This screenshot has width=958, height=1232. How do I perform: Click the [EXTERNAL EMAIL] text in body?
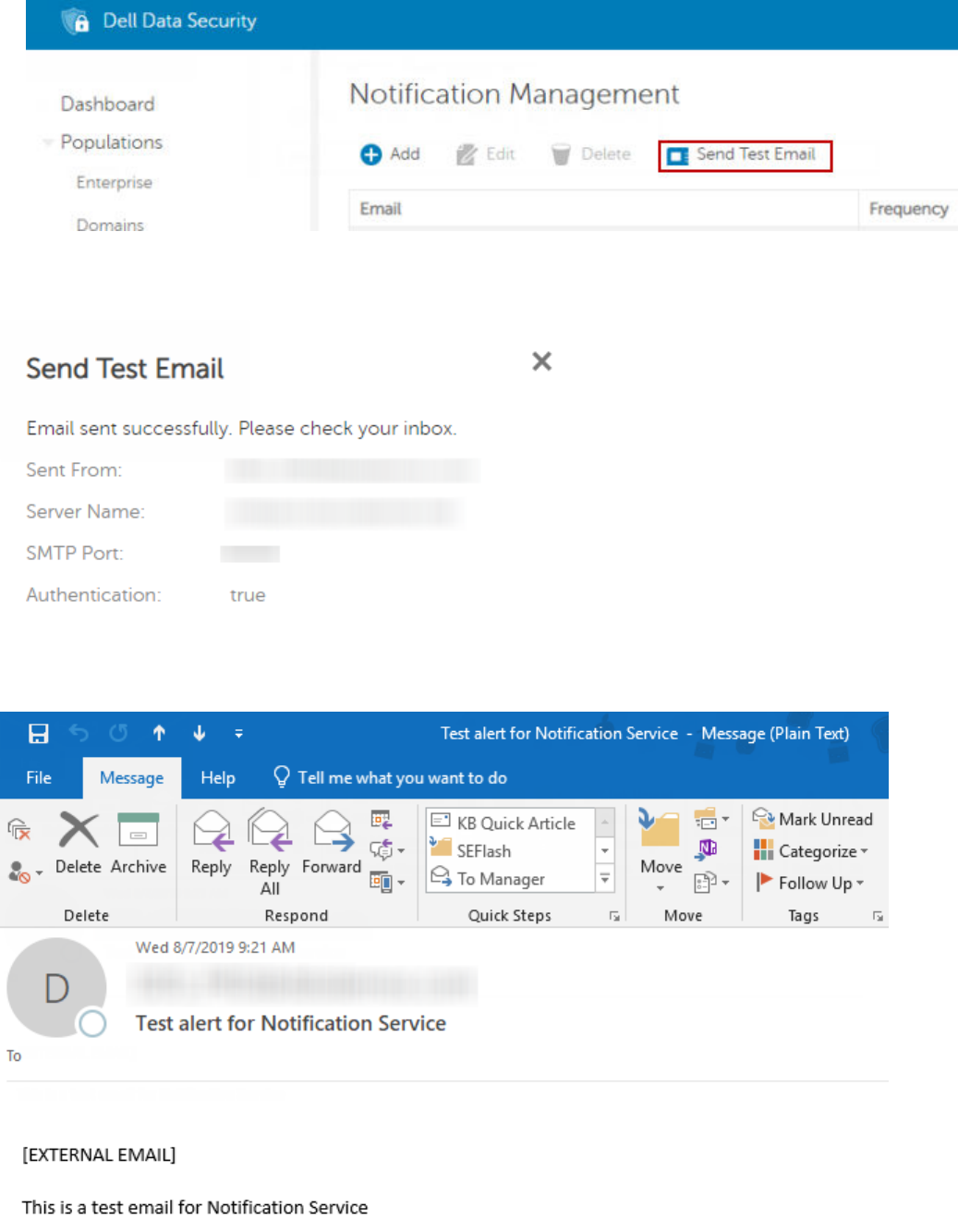99,1155
